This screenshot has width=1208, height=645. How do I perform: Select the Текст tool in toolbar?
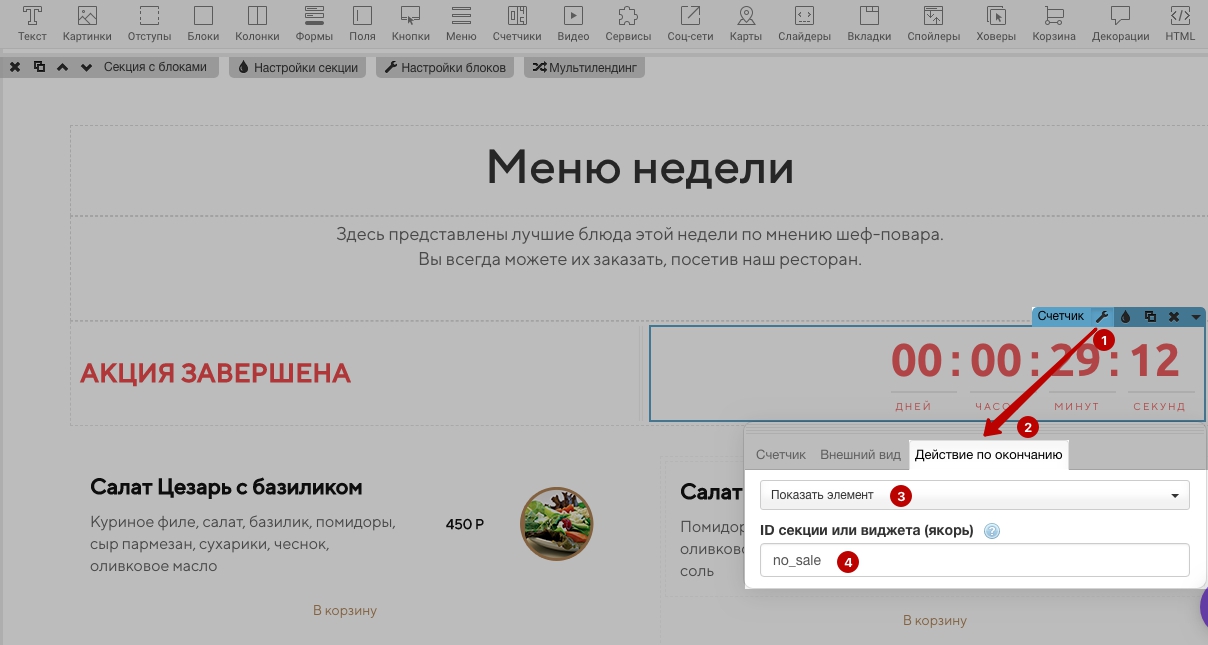[32, 24]
